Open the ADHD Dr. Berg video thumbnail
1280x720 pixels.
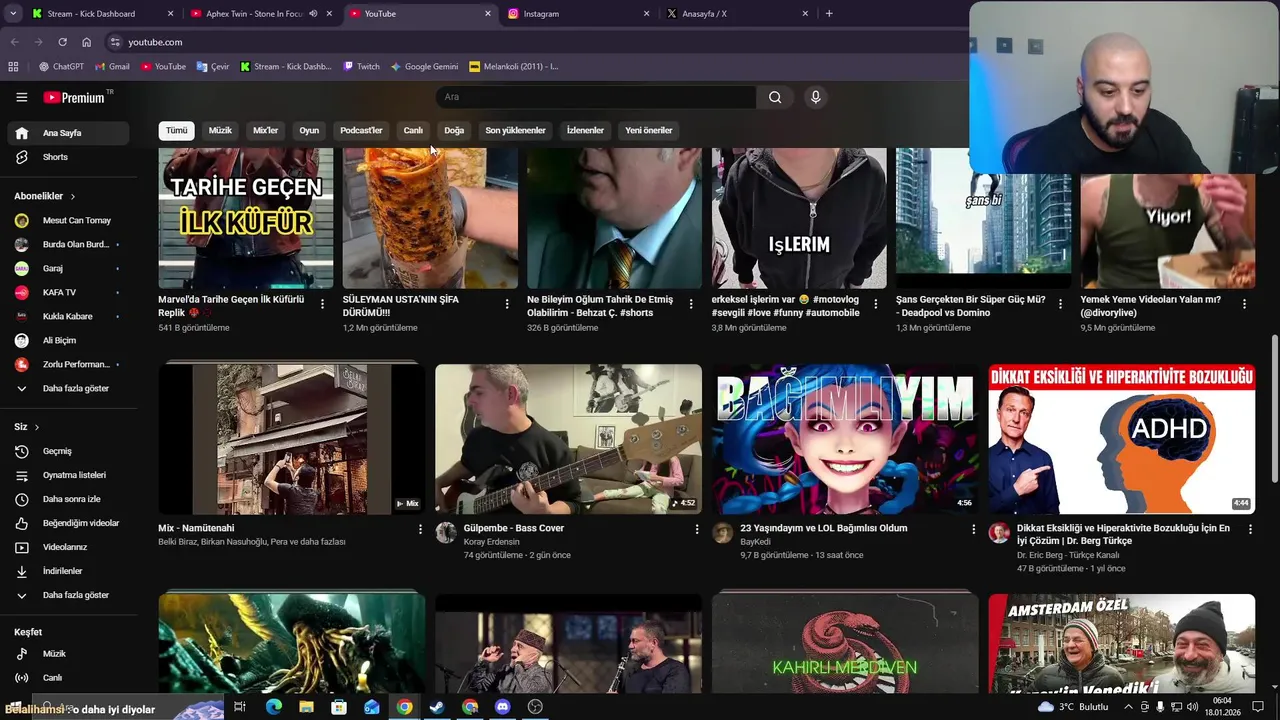1122,439
